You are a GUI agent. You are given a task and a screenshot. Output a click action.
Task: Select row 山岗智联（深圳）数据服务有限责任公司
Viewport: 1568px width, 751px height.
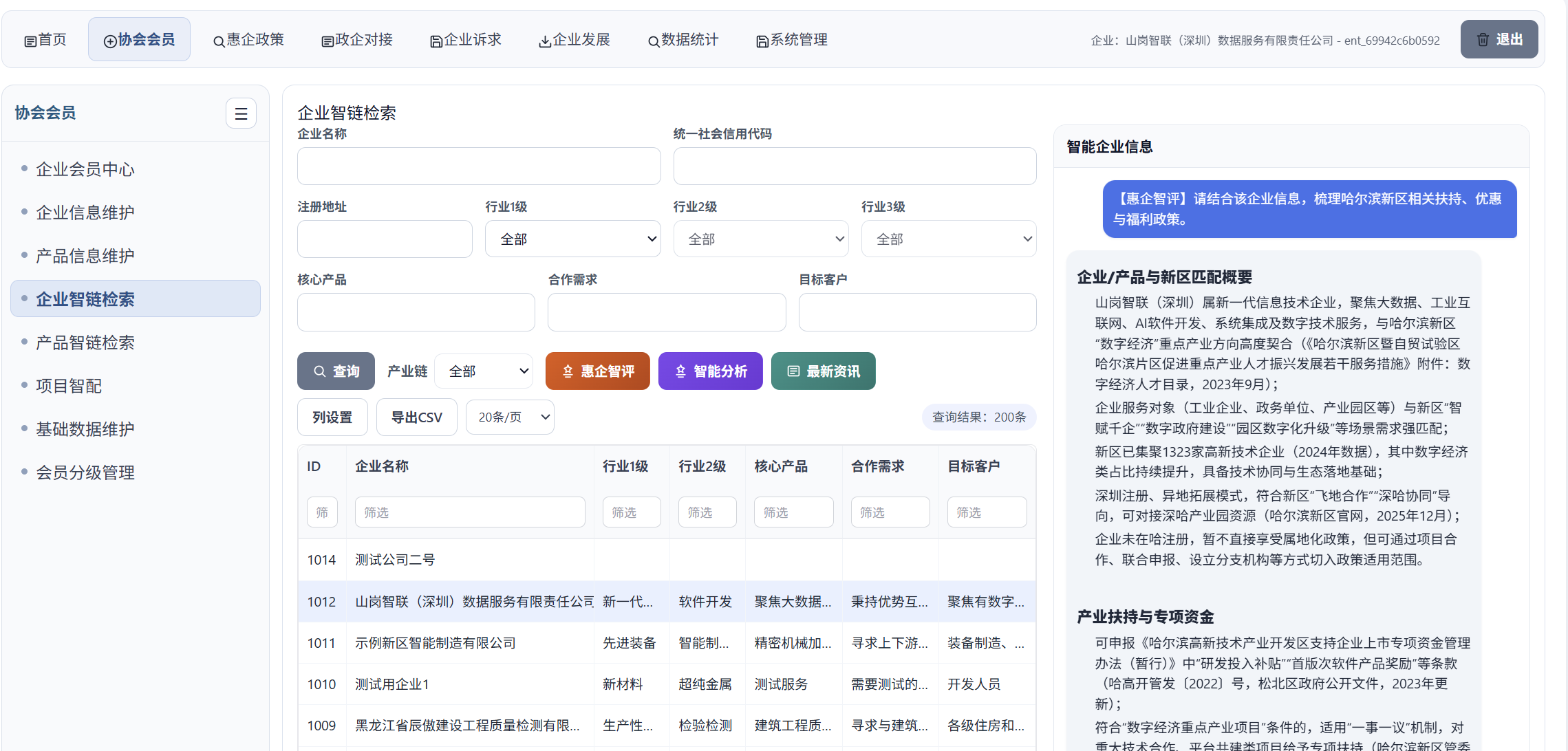click(x=667, y=602)
